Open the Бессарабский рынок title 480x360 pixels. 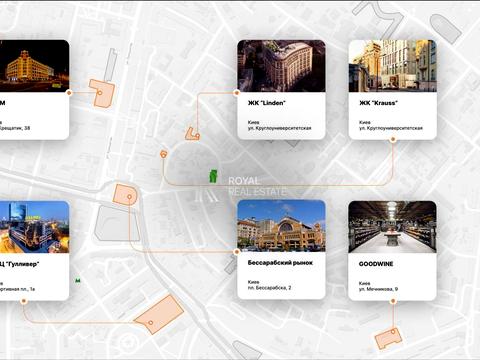click(280, 263)
